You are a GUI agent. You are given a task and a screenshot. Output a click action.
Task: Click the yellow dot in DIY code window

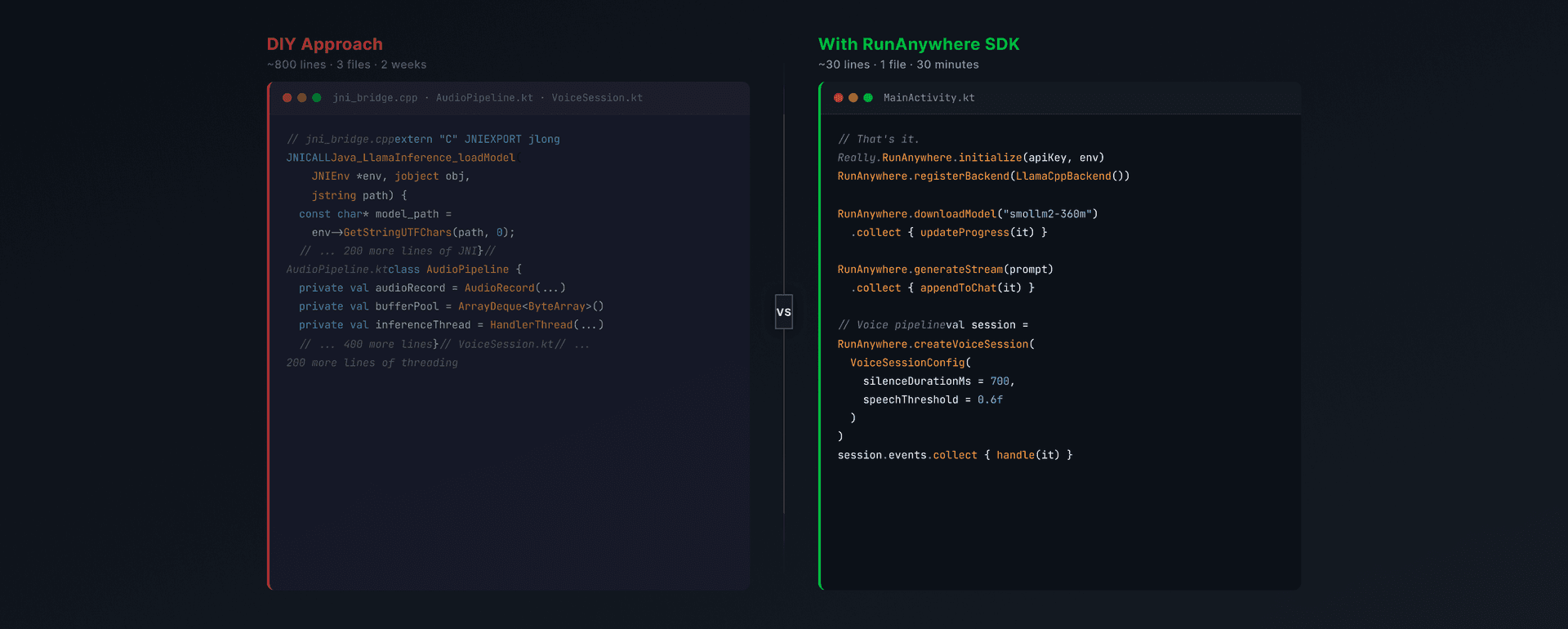point(302,98)
